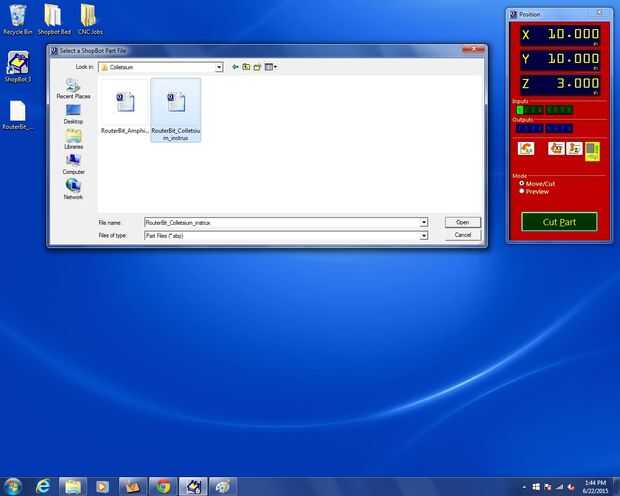Open Windows Media Player from taskbar
620x496 pixels.
tap(102, 487)
